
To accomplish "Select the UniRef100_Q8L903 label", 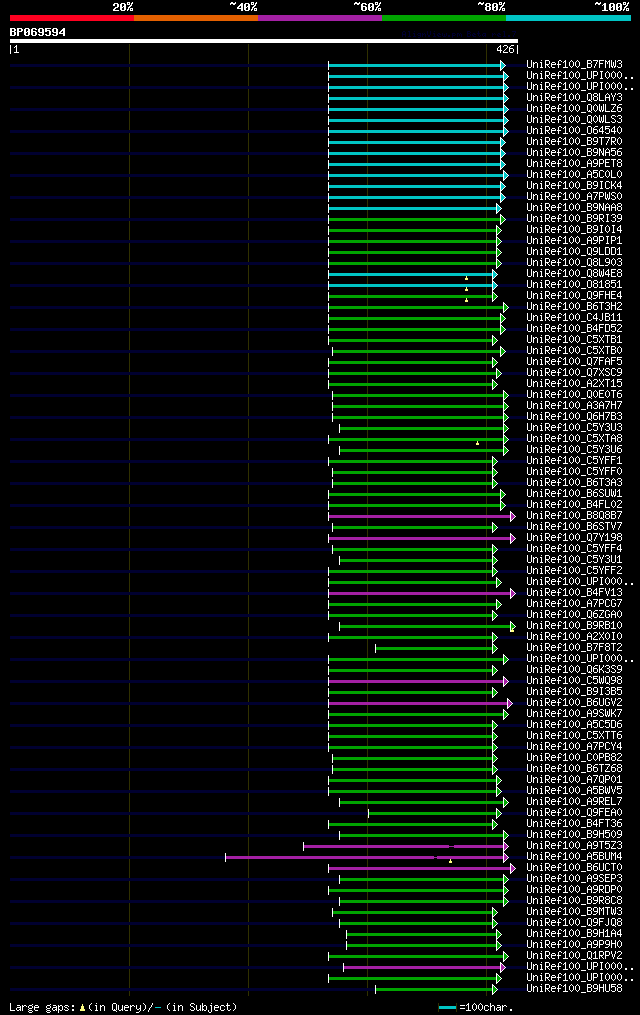I will click(x=574, y=263).
